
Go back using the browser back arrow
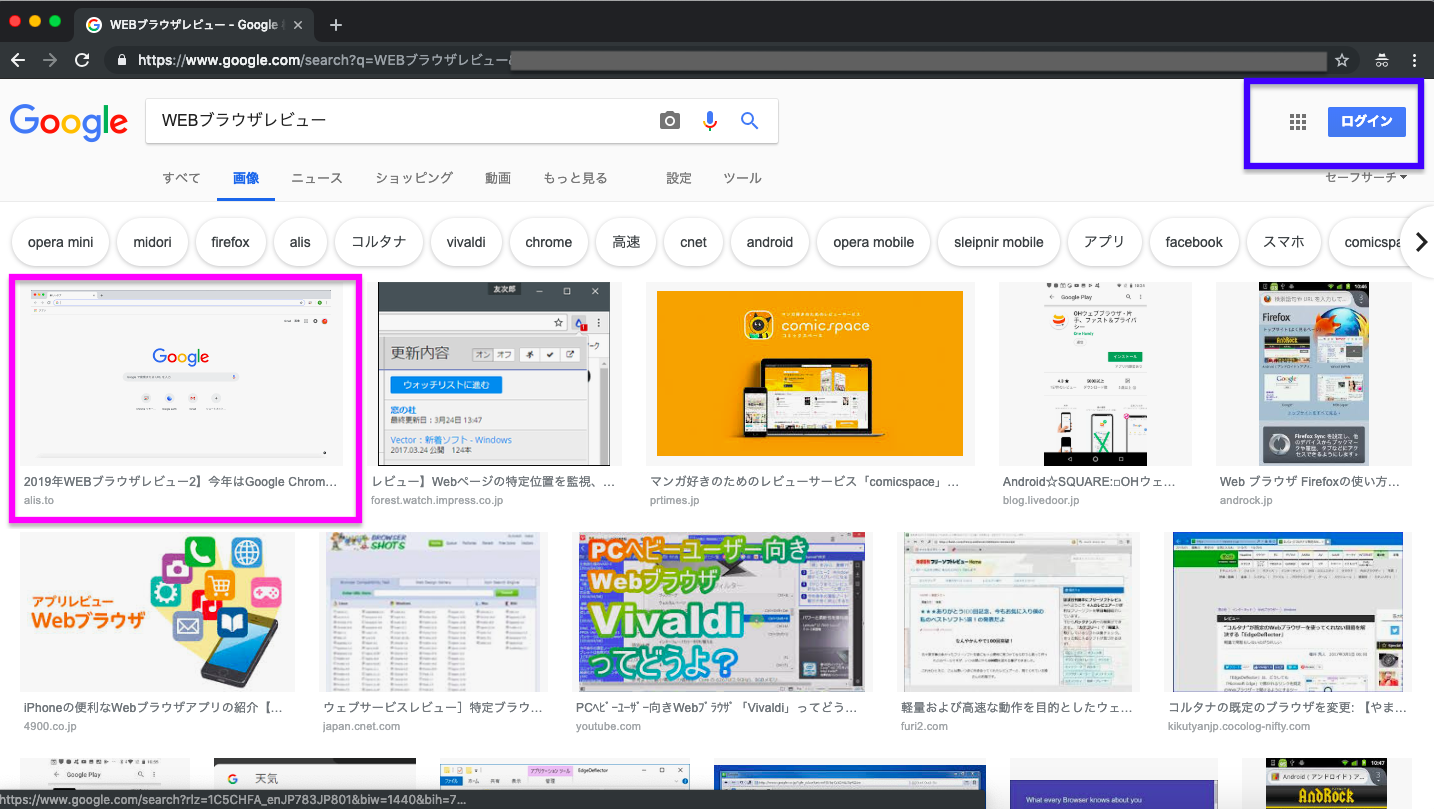[18, 60]
